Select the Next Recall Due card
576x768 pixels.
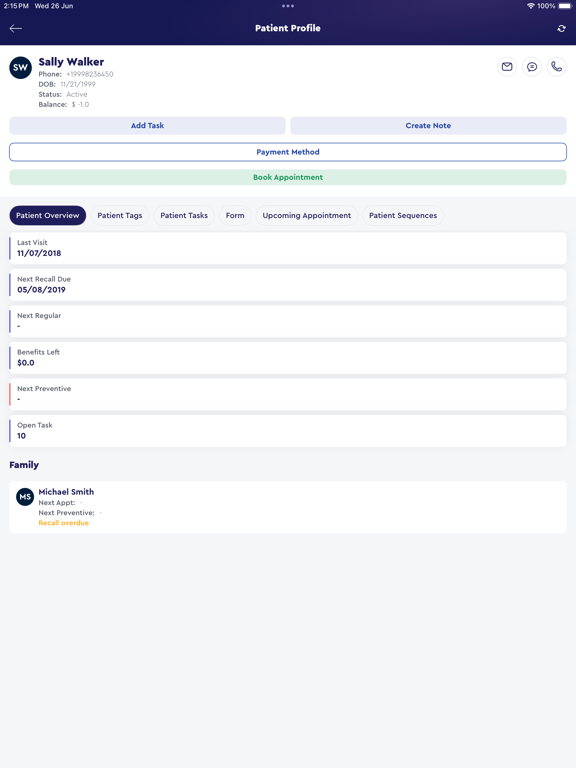[x=288, y=285]
